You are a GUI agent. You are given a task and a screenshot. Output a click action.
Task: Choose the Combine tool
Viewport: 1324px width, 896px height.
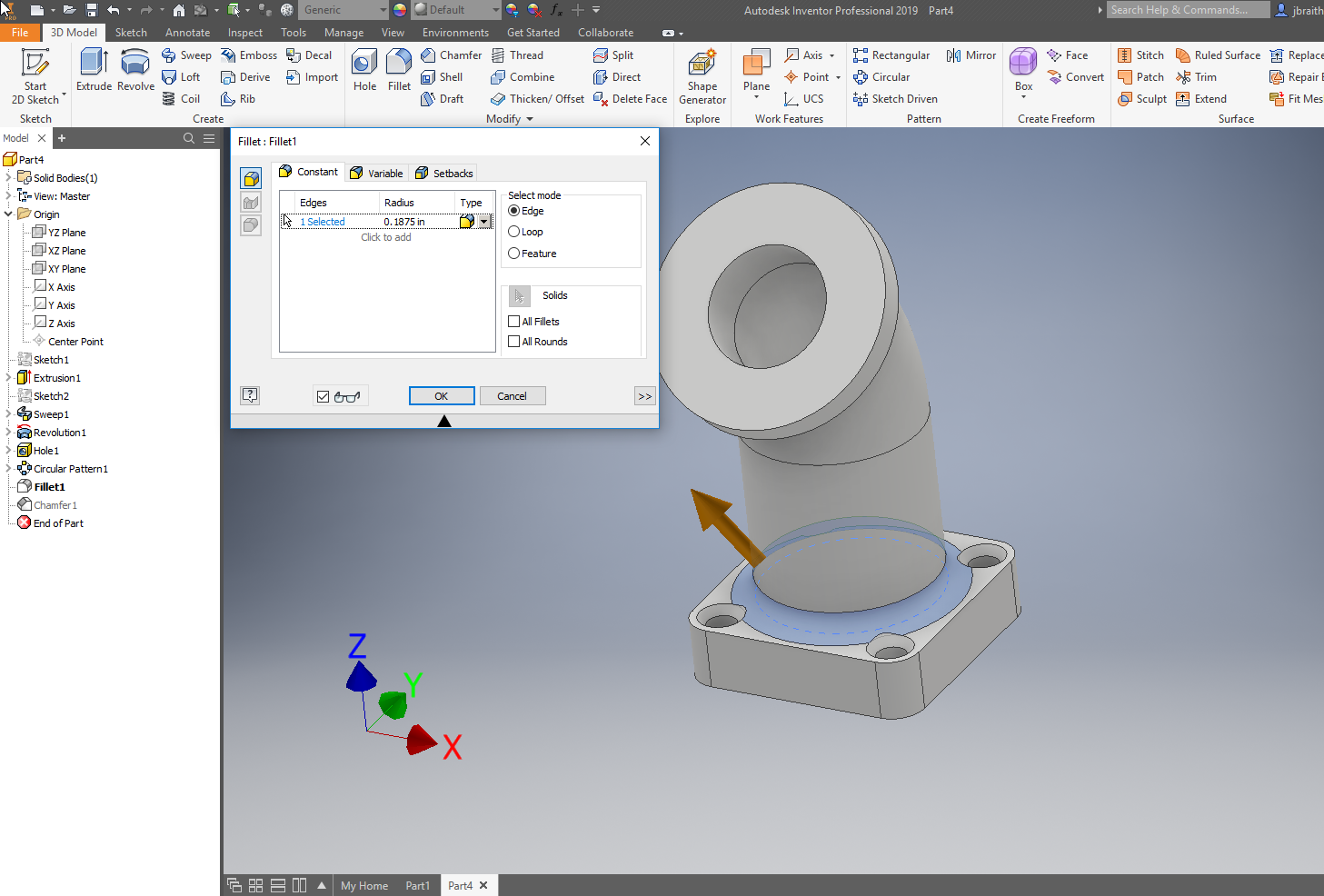(x=523, y=77)
